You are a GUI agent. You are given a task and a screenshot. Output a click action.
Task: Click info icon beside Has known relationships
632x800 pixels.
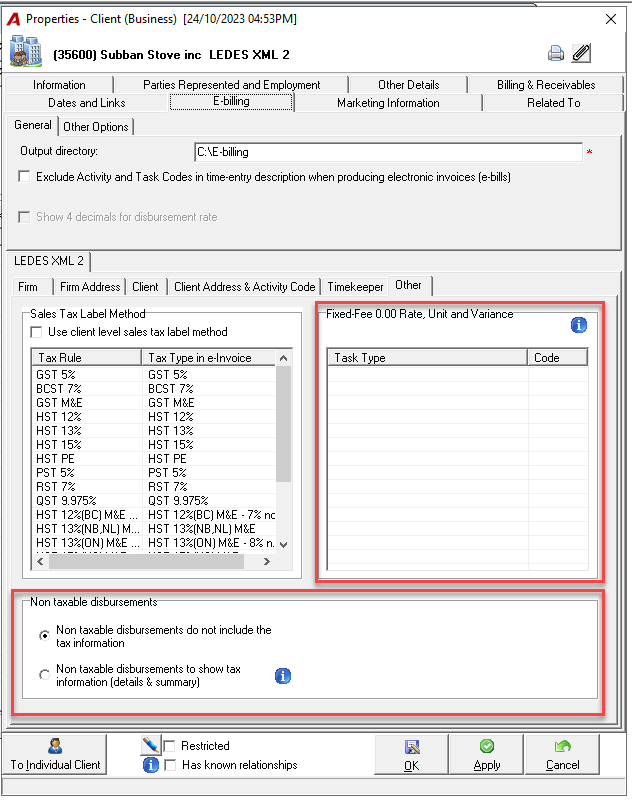click(150, 765)
